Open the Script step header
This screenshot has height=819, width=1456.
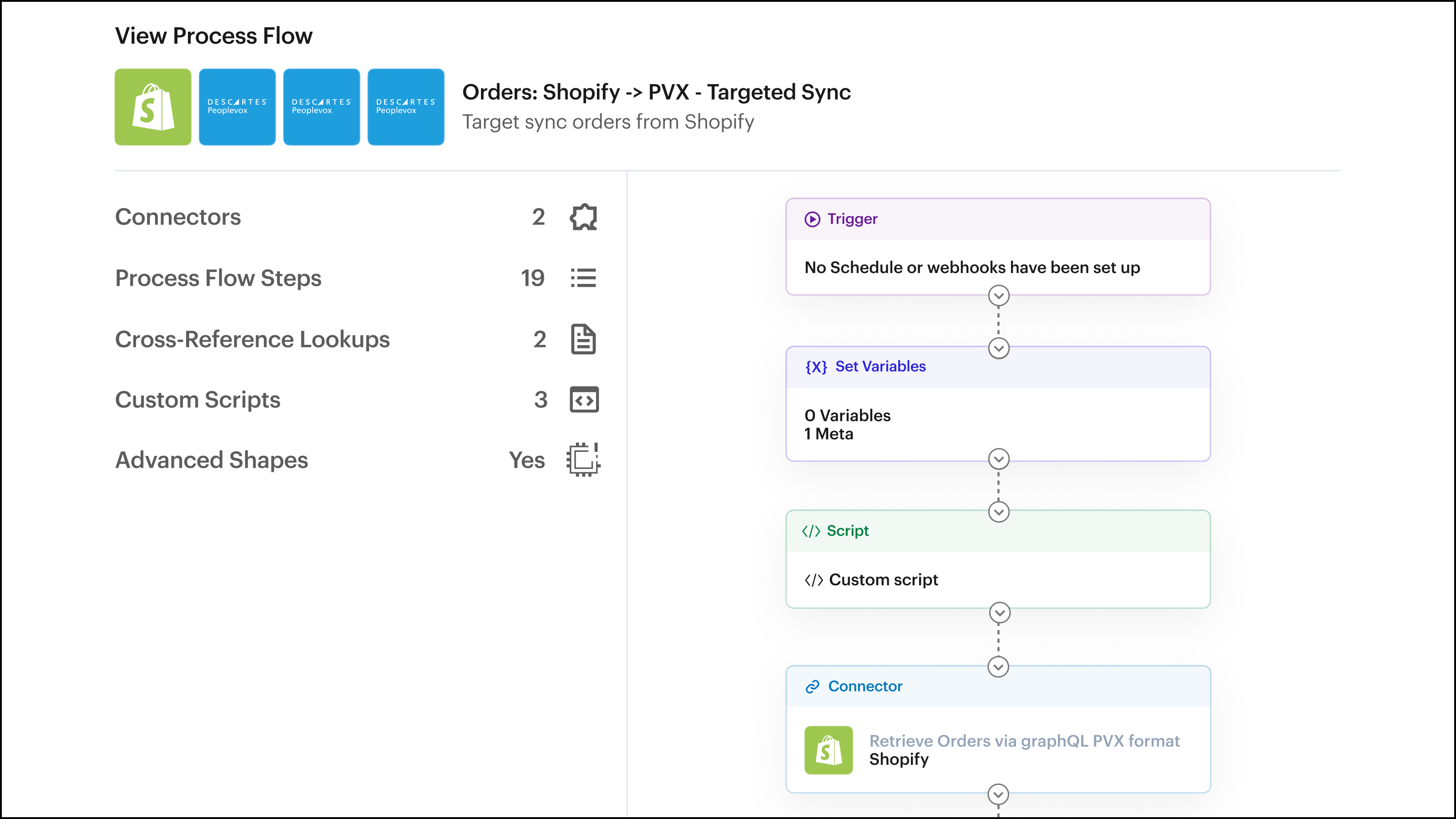tap(847, 531)
